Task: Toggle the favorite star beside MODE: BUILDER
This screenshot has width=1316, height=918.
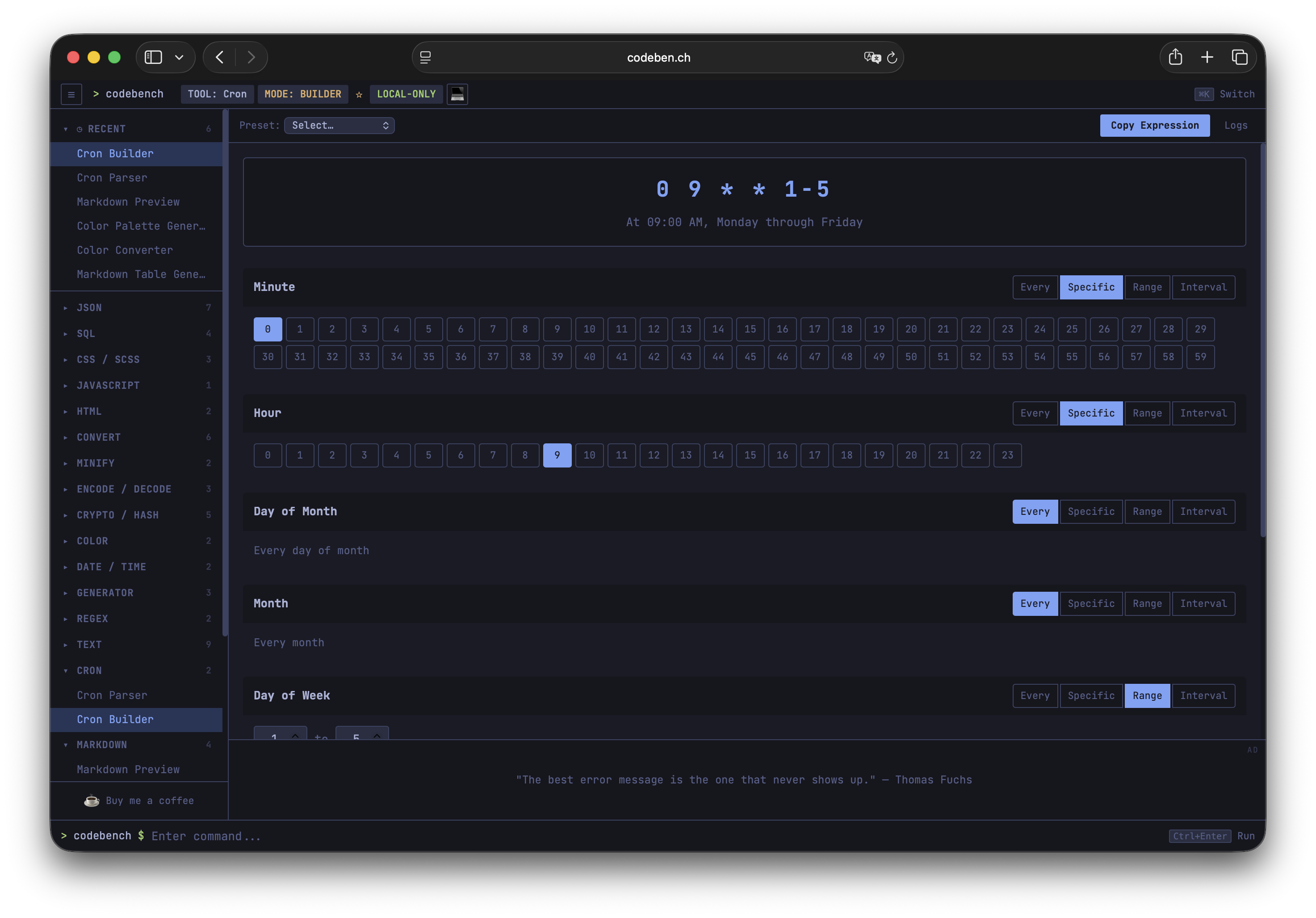Action: click(x=359, y=94)
